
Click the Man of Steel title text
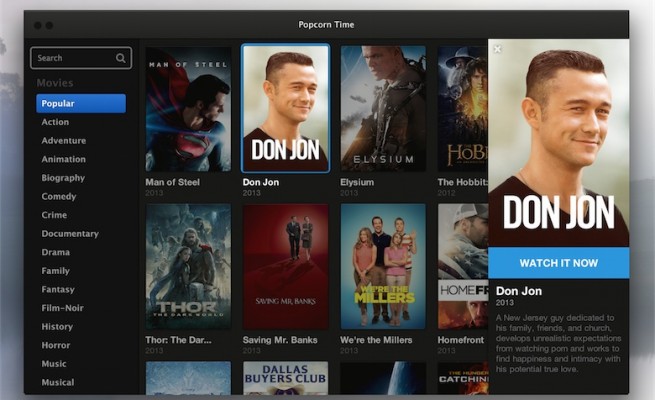(x=173, y=182)
